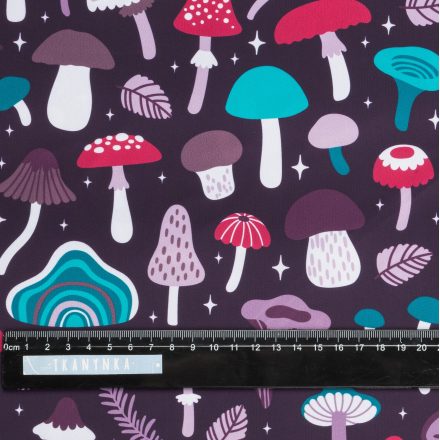Click the flat purple mushroom above the ruler
This screenshot has height=440, width=440.
coord(286,312)
